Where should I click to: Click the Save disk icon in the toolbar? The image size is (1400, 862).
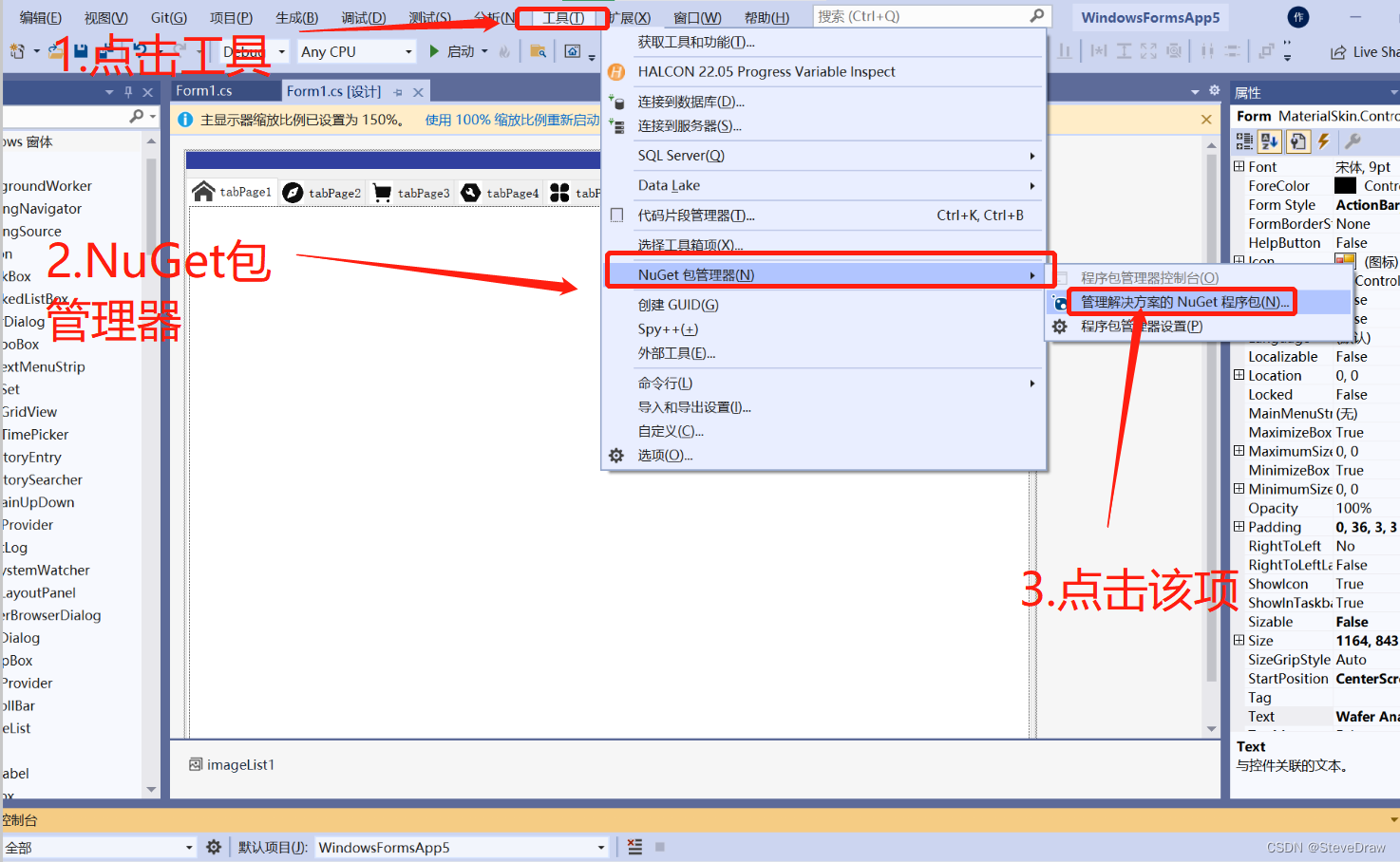[x=81, y=51]
